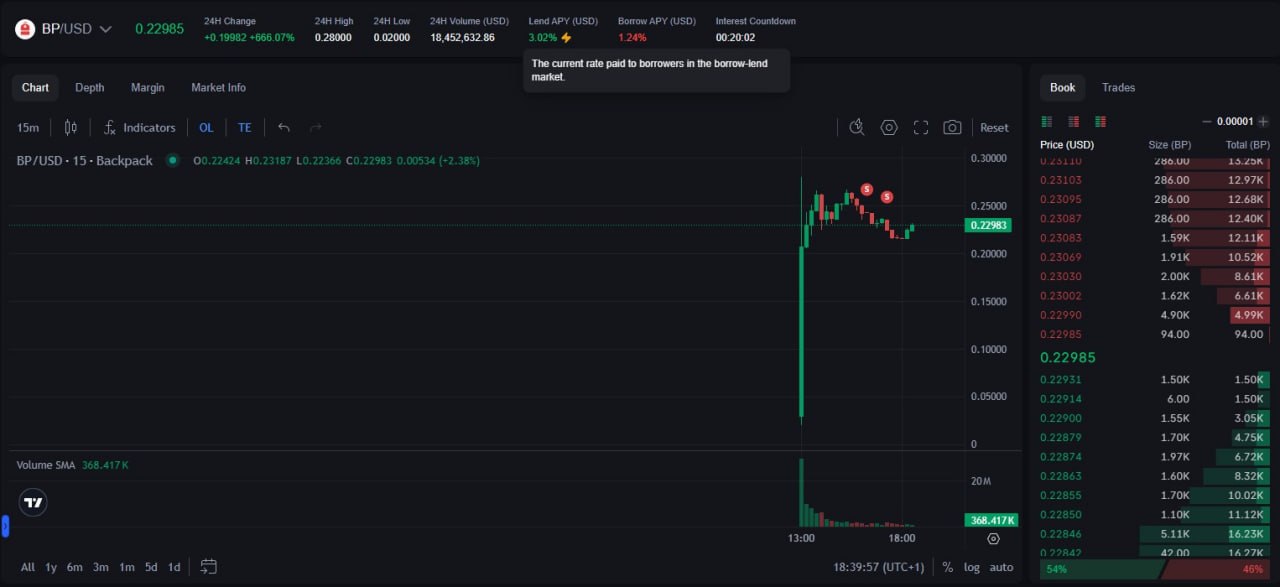This screenshot has height=587, width=1280.
Task: Select the 5d time range
Action: pyautogui.click(x=151, y=567)
